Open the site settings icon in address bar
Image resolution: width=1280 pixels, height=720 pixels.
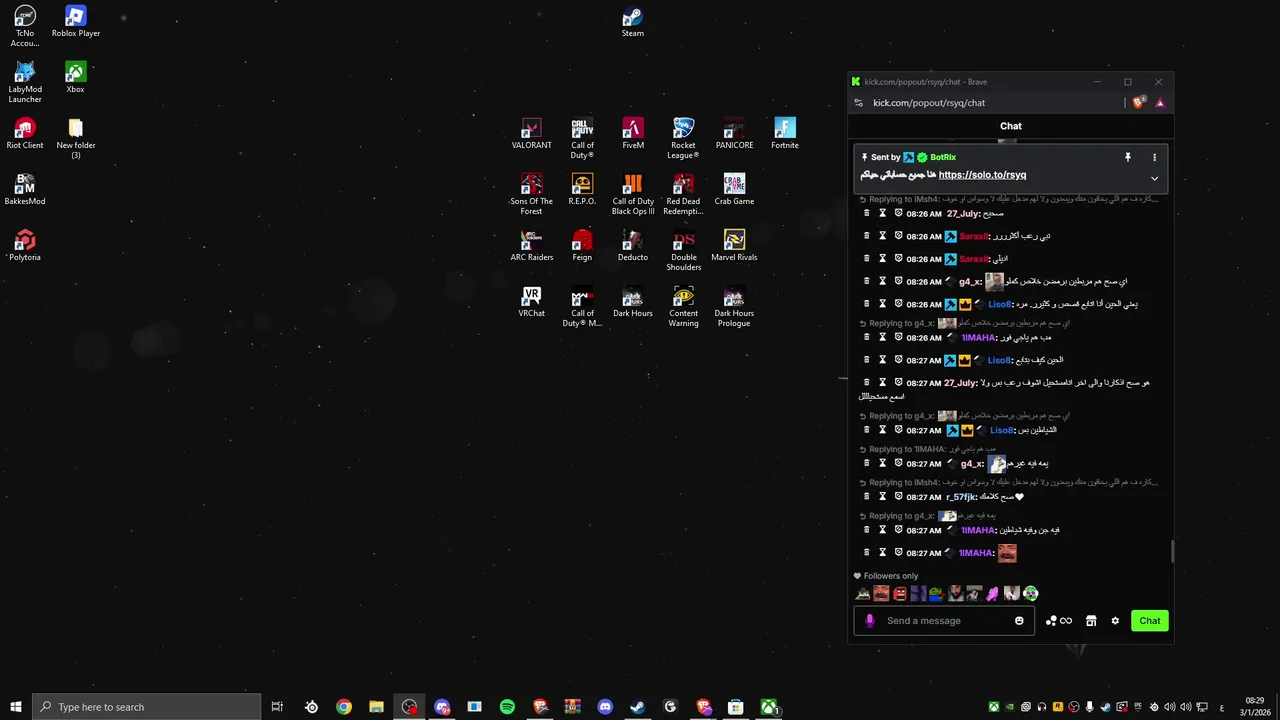tap(858, 103)
